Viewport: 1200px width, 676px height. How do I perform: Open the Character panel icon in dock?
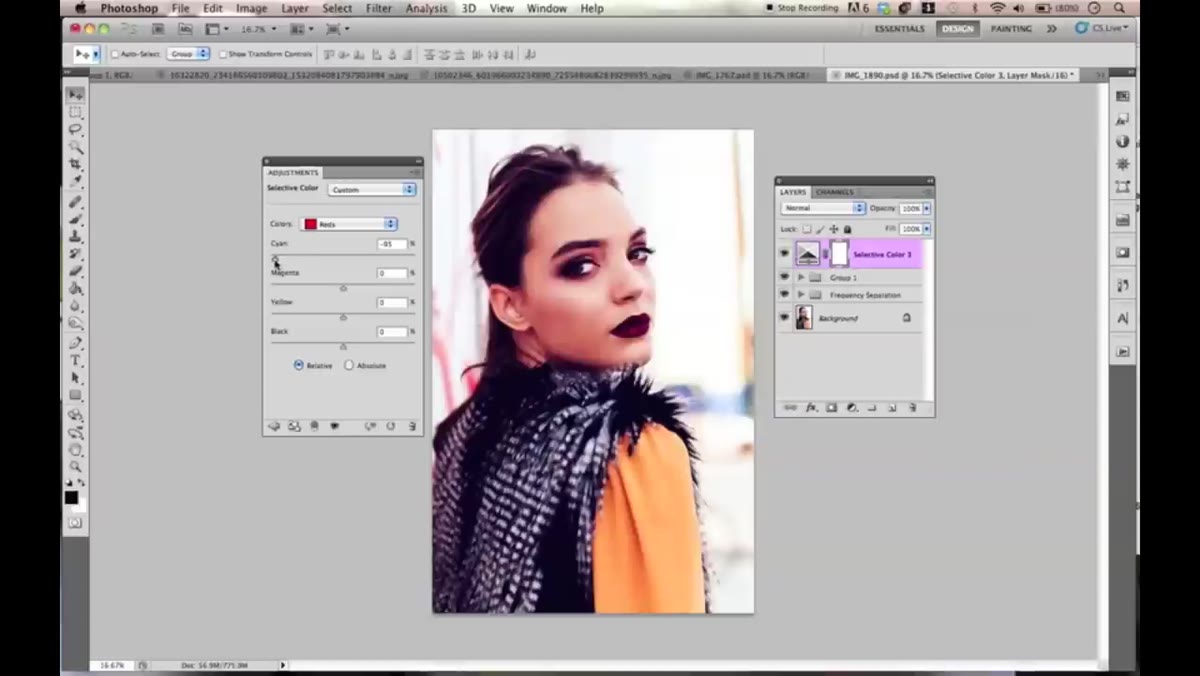[x=1123, y=318]
